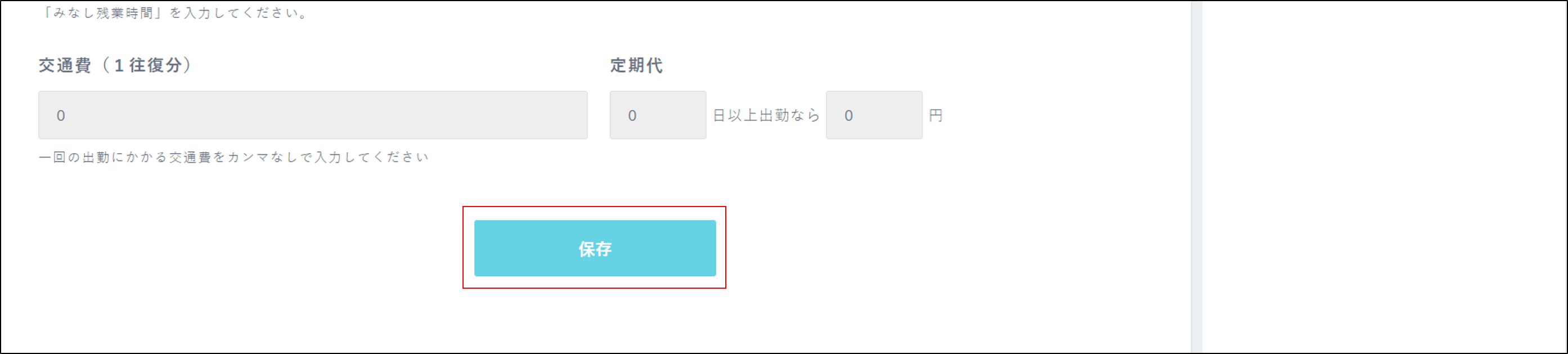This screenshot has height=354, width=1568.
Task: Save the transportation expense settings
Action: (595, 248)
